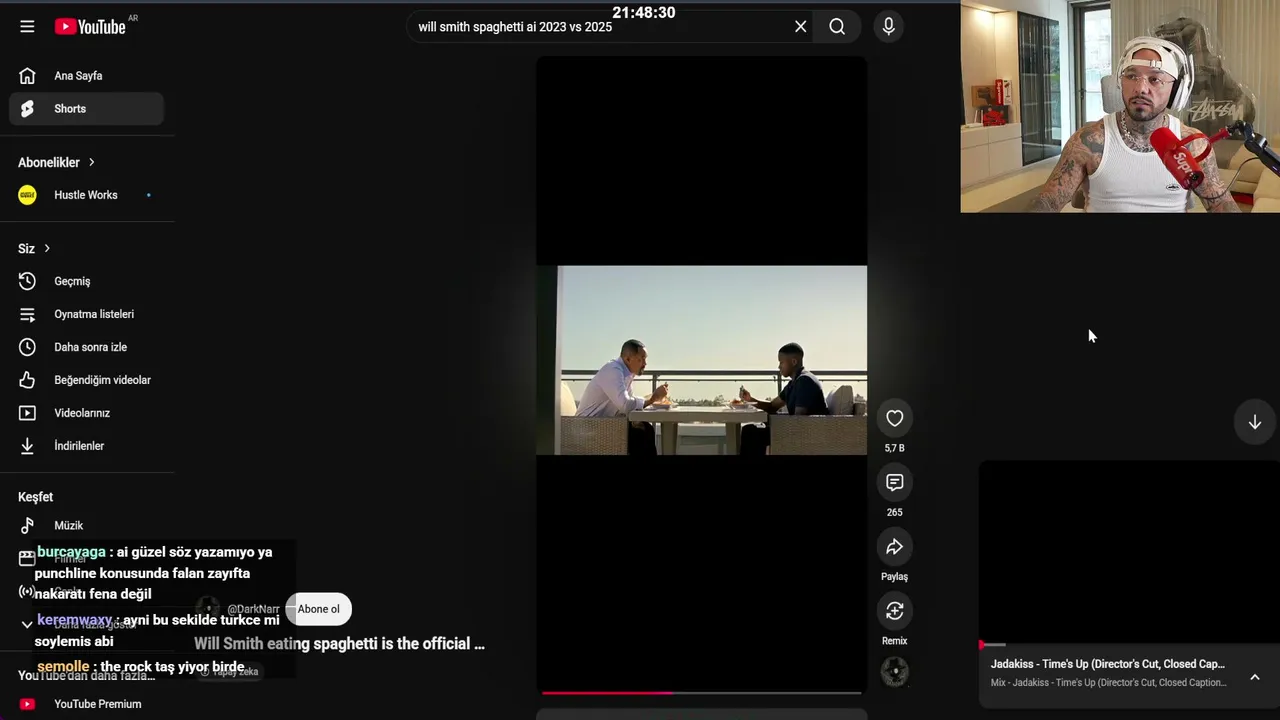
Task: Seek on the miniplayer progress bar
Action: [1129, 645]
